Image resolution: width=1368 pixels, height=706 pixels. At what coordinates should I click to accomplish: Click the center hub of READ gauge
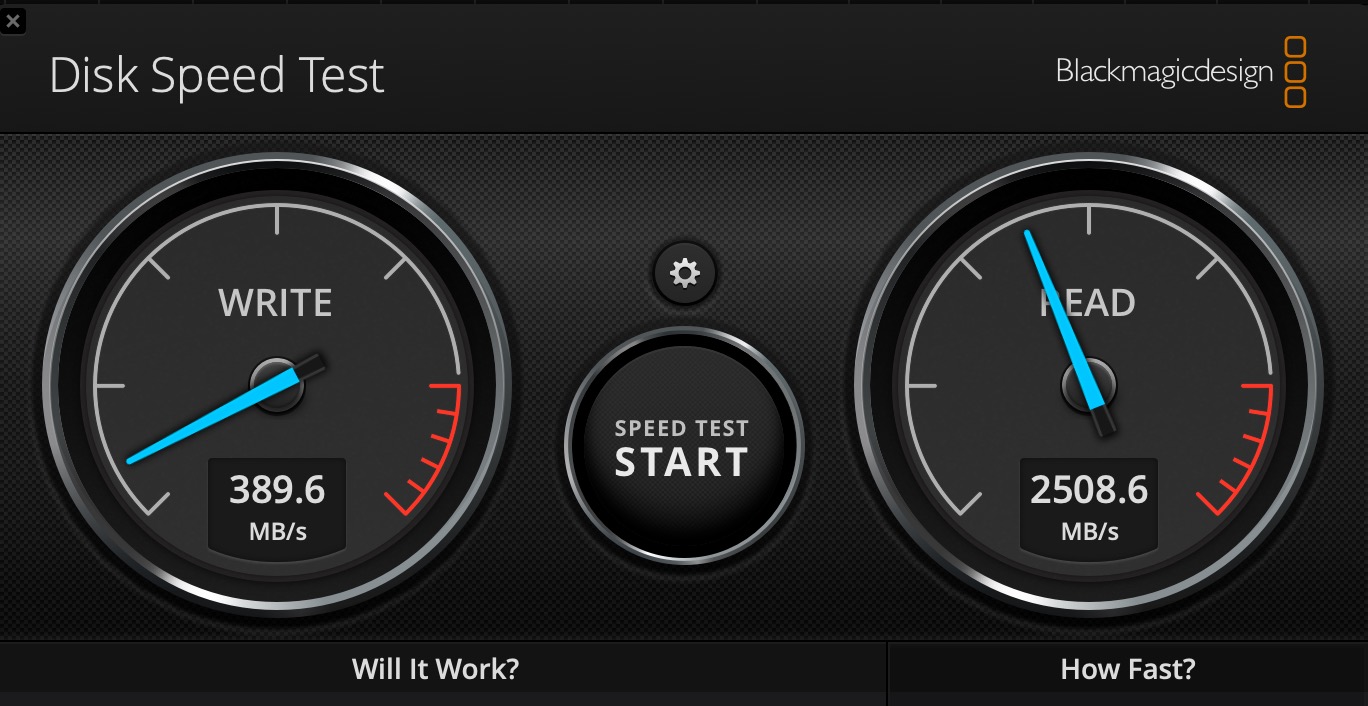(1089, 385)
